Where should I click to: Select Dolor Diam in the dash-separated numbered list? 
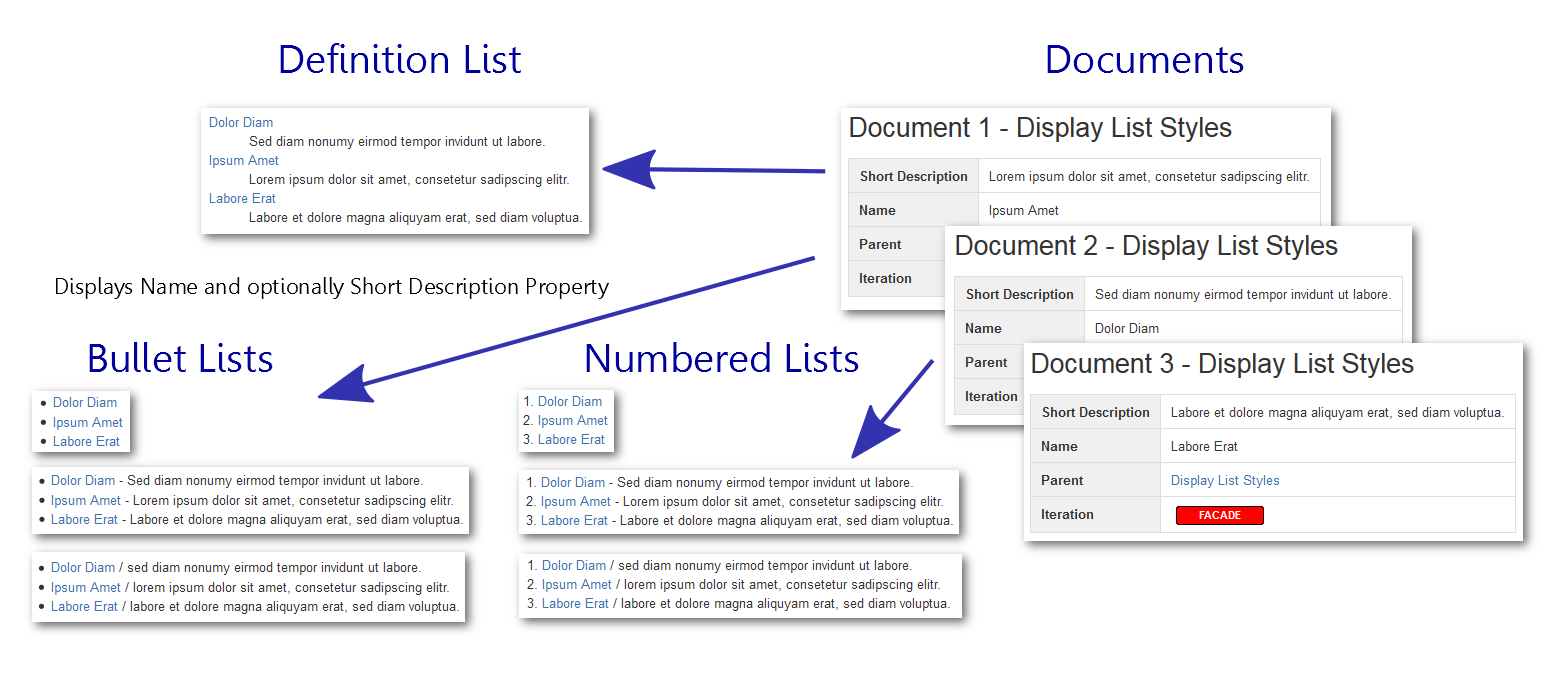coord(573,483)
